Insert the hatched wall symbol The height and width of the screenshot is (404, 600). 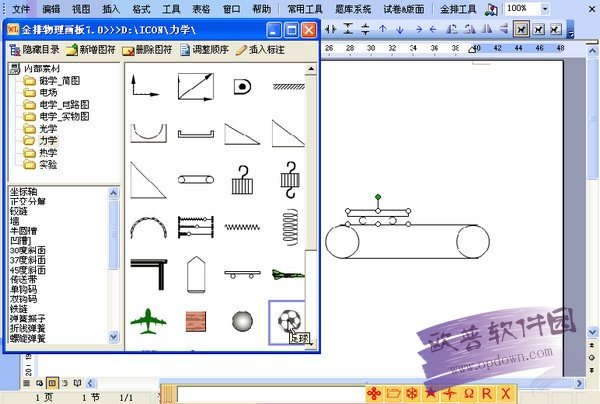coord(289,87)
